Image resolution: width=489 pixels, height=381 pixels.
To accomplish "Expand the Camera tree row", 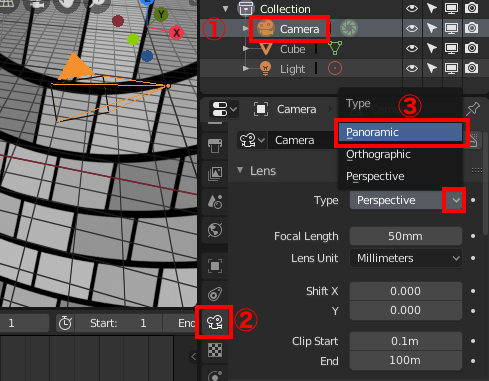I will 246,28.
